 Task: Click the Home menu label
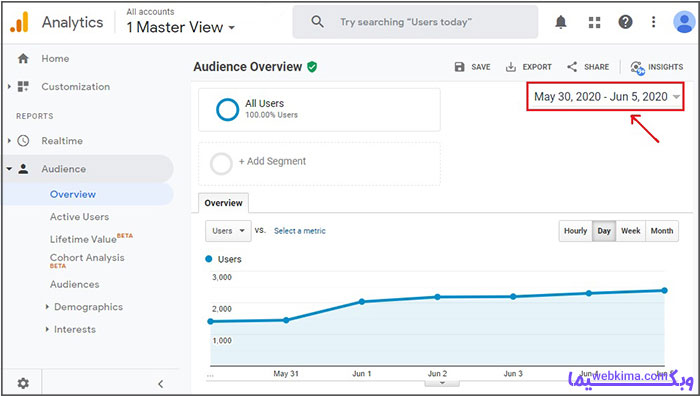pos(55,58)
